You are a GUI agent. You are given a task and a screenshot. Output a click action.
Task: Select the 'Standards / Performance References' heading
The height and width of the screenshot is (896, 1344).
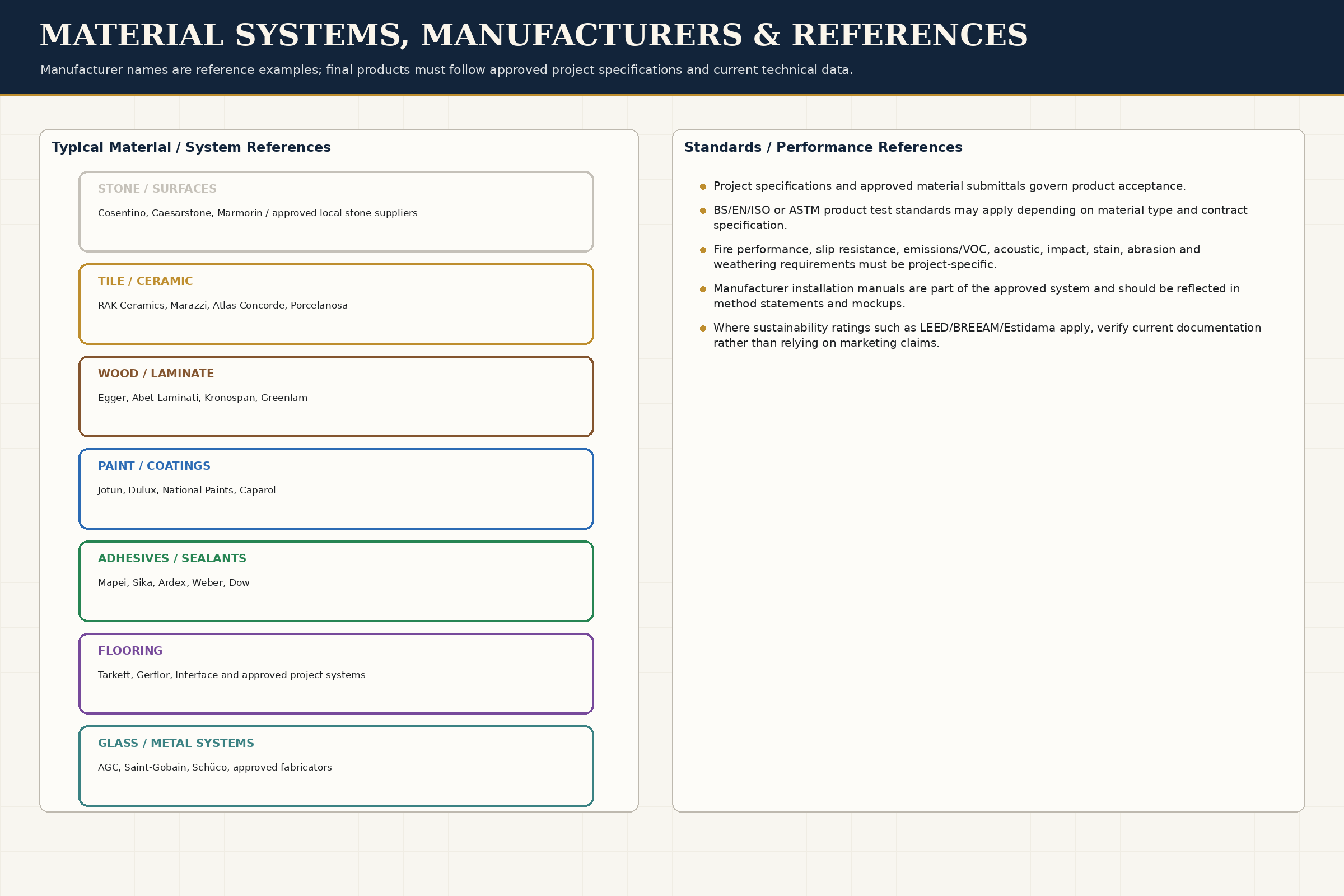[823, 147]
